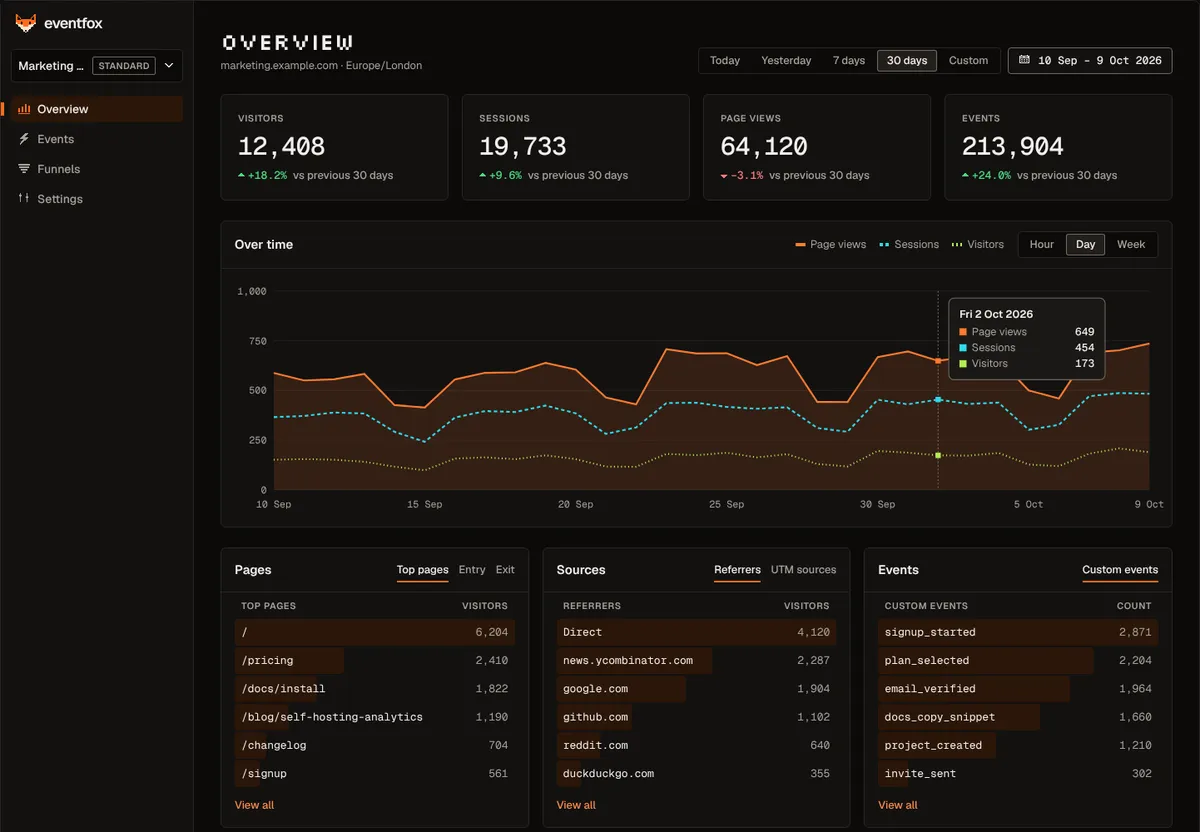This screenshot has height=832, width=1200.
Task: Open Funnels in the sidebar
Action: (97, 169)
